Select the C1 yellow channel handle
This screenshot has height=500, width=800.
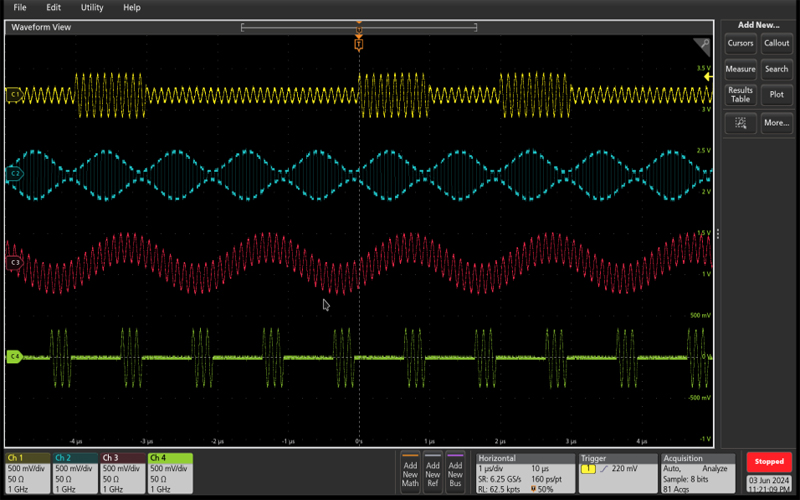pyautogui.click(x=14, y=95)
